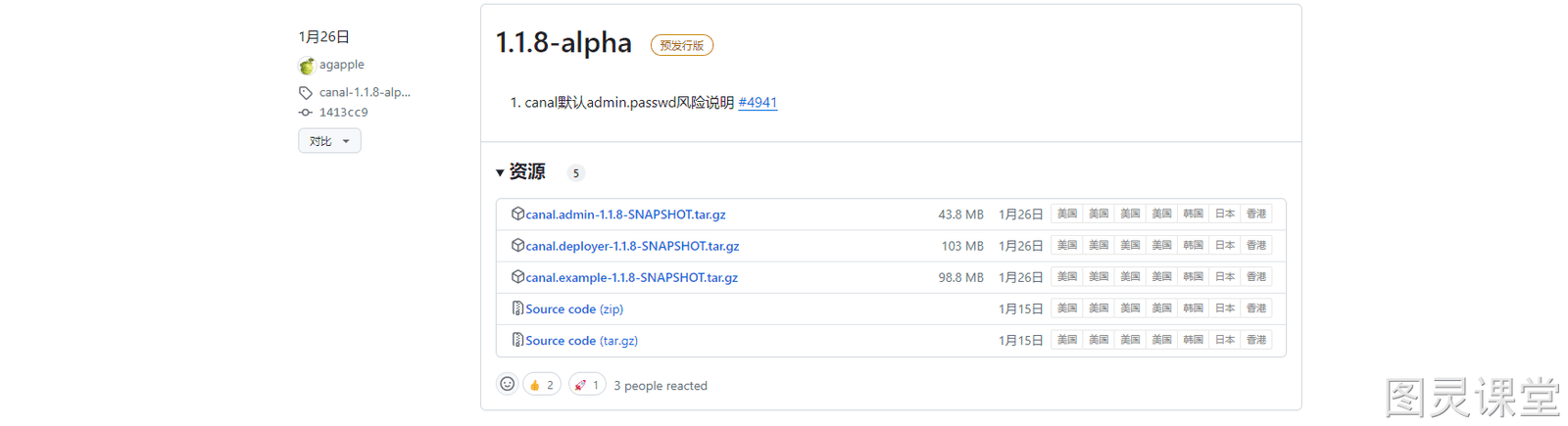
Task: Click 1月15日 date in Source code (zip) row
Action: click(x=1021, y=308)
